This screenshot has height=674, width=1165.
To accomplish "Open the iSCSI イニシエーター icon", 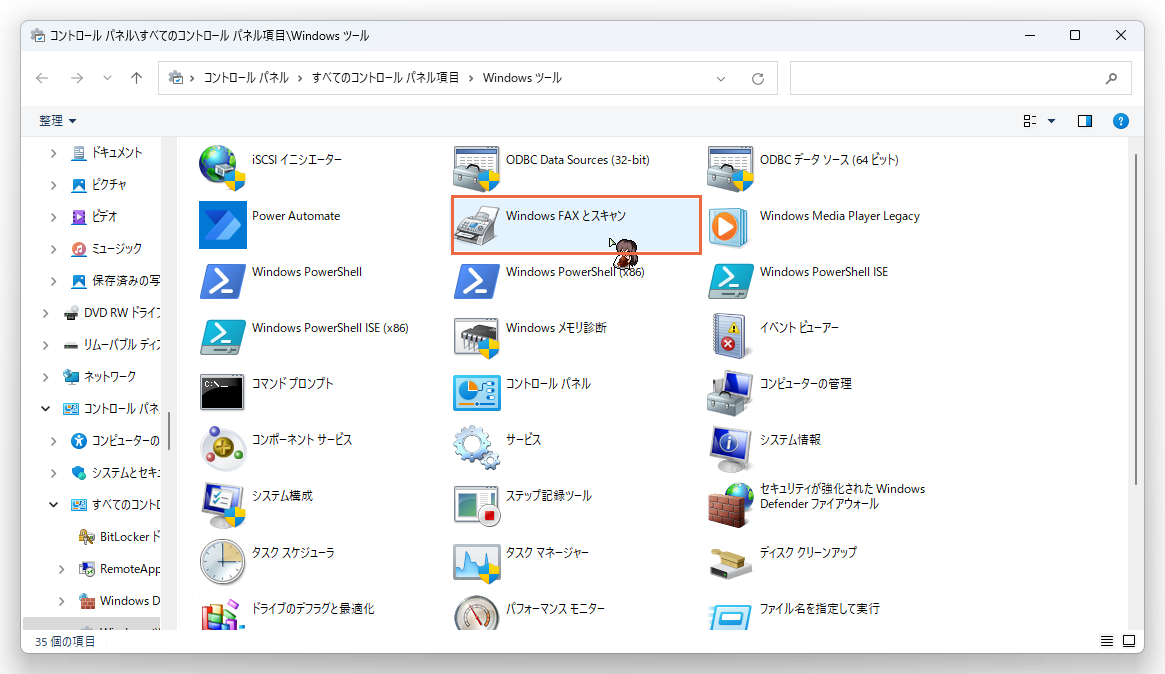I will coord(222,168).
